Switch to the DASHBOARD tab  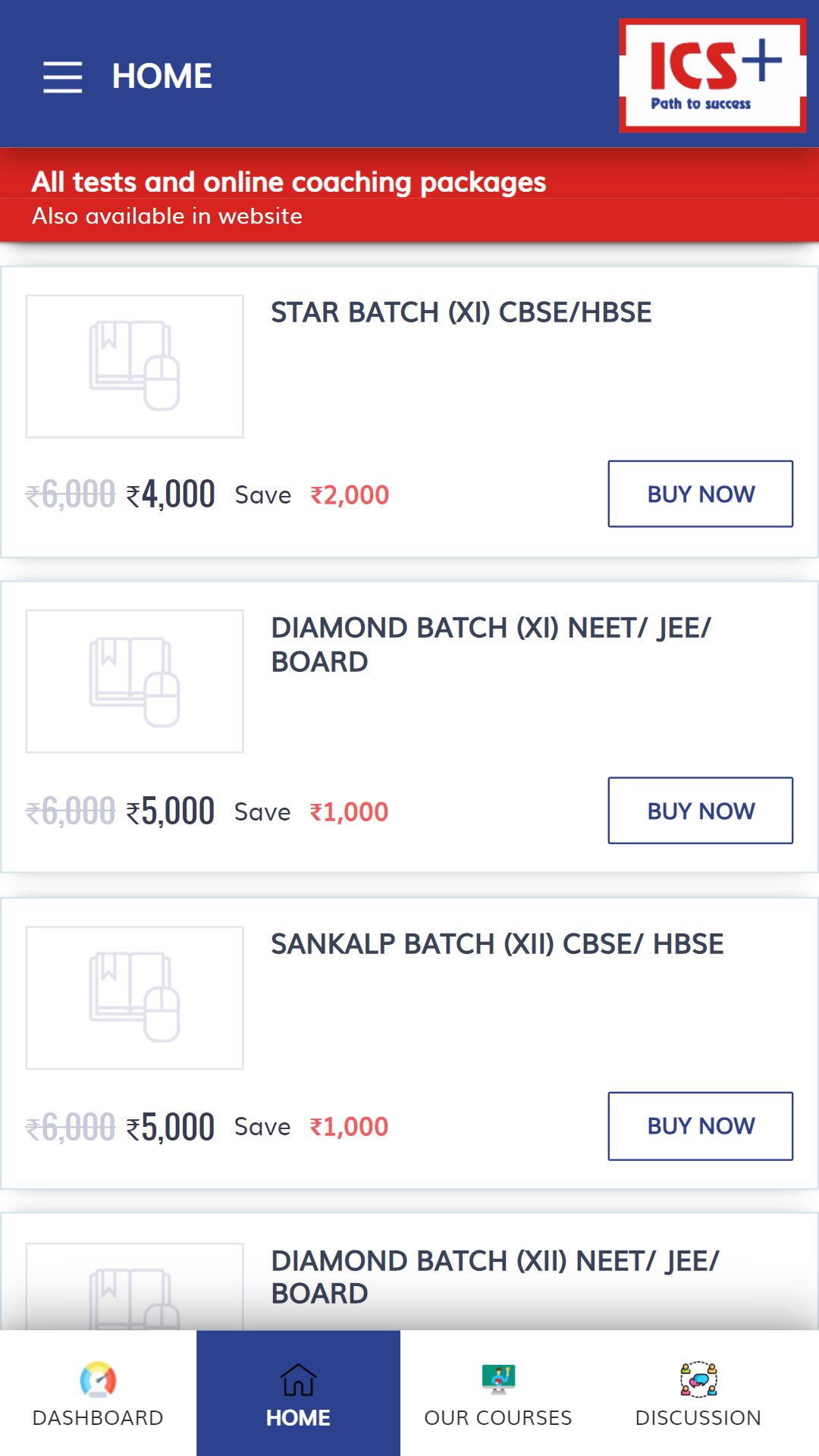pyautogui.click(x=98, y=1393)
